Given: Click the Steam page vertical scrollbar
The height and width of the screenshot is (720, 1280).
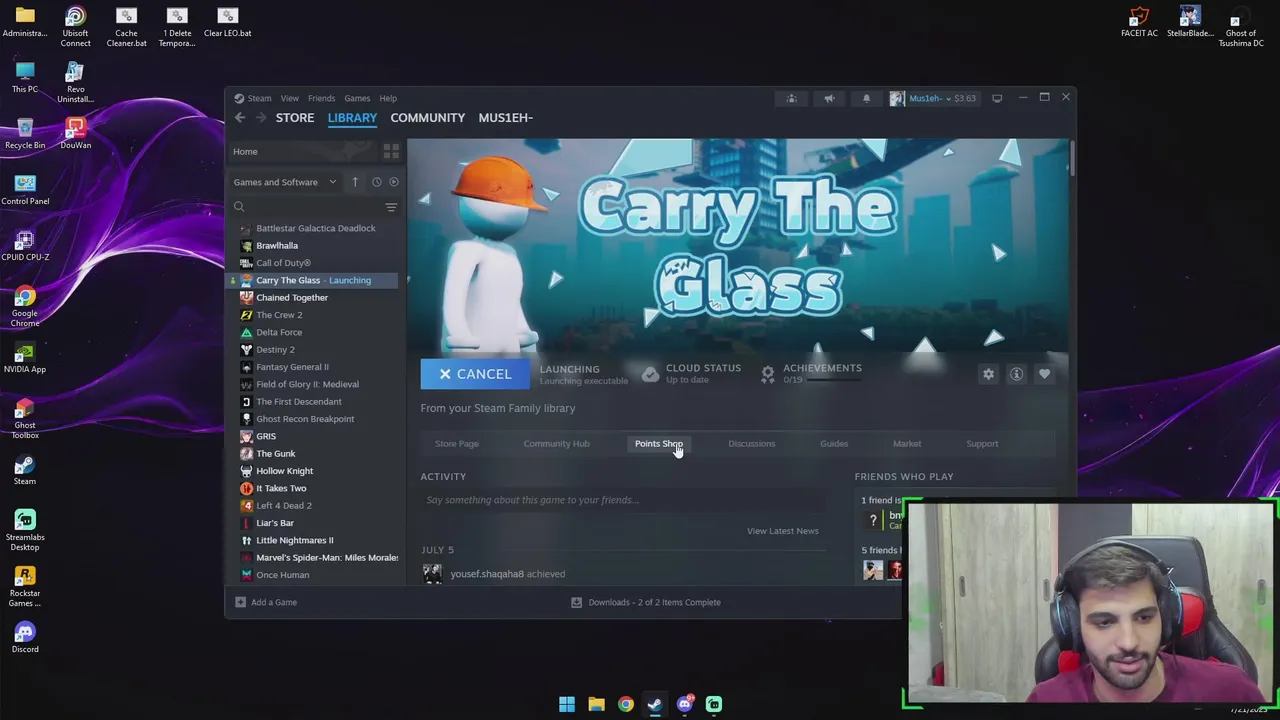Looking at the screenshot, I should pos(1072,160).
